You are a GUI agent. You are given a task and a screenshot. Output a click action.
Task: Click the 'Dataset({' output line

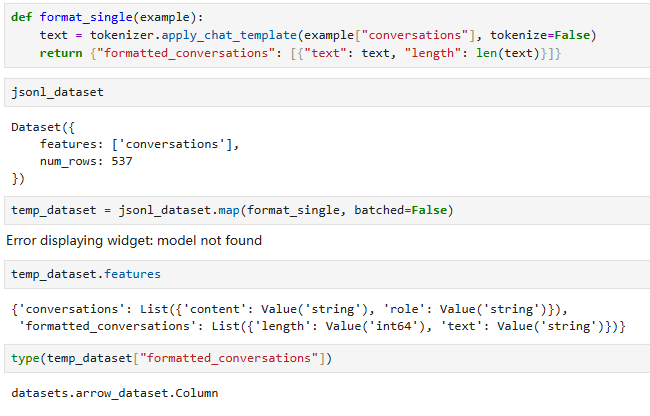coord(40,128)
